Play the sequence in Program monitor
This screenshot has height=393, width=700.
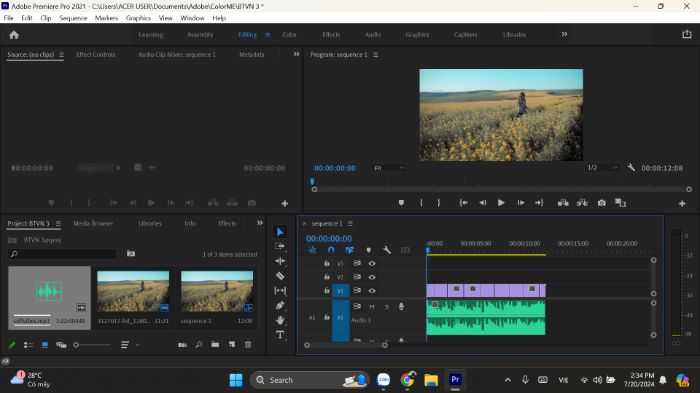coord(501,203)
